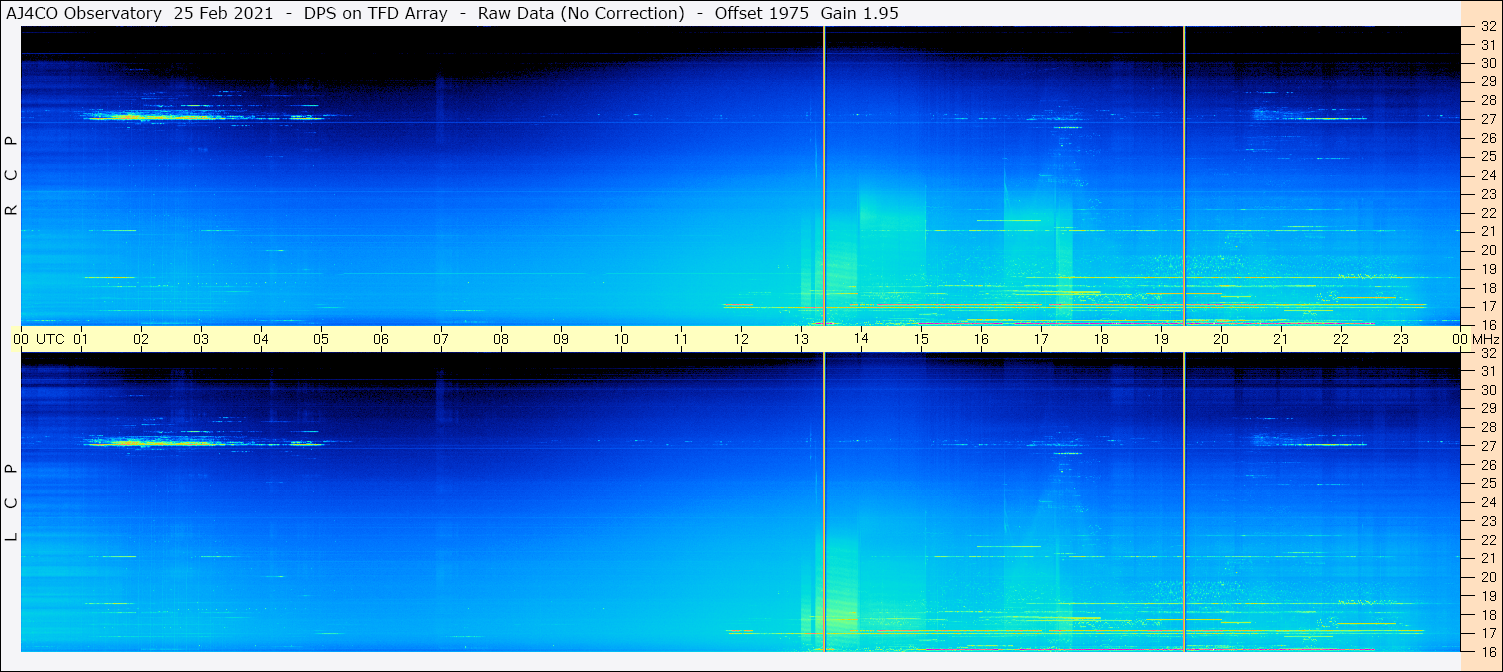The image size is (1503, 672).
Task: Click hour '11' on the time axis
Action: click(681, 339)
